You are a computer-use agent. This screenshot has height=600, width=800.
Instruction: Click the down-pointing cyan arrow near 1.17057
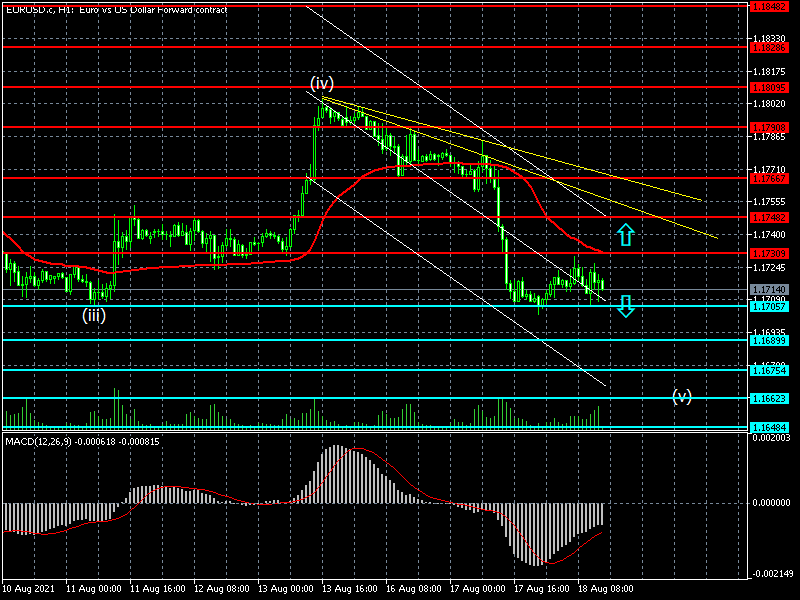tap(626, 306)
